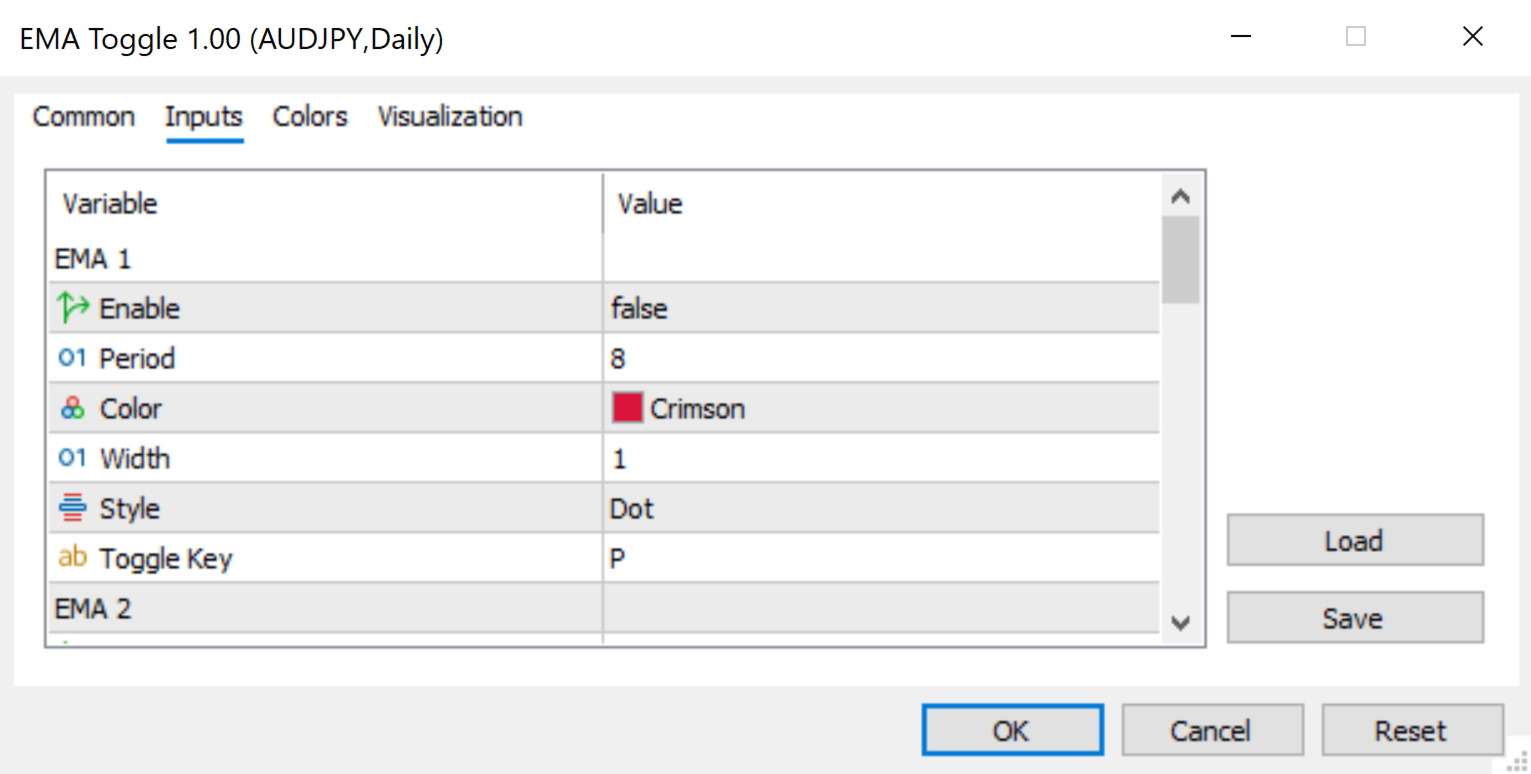Save the input settings with Save

coord(1354,618)
